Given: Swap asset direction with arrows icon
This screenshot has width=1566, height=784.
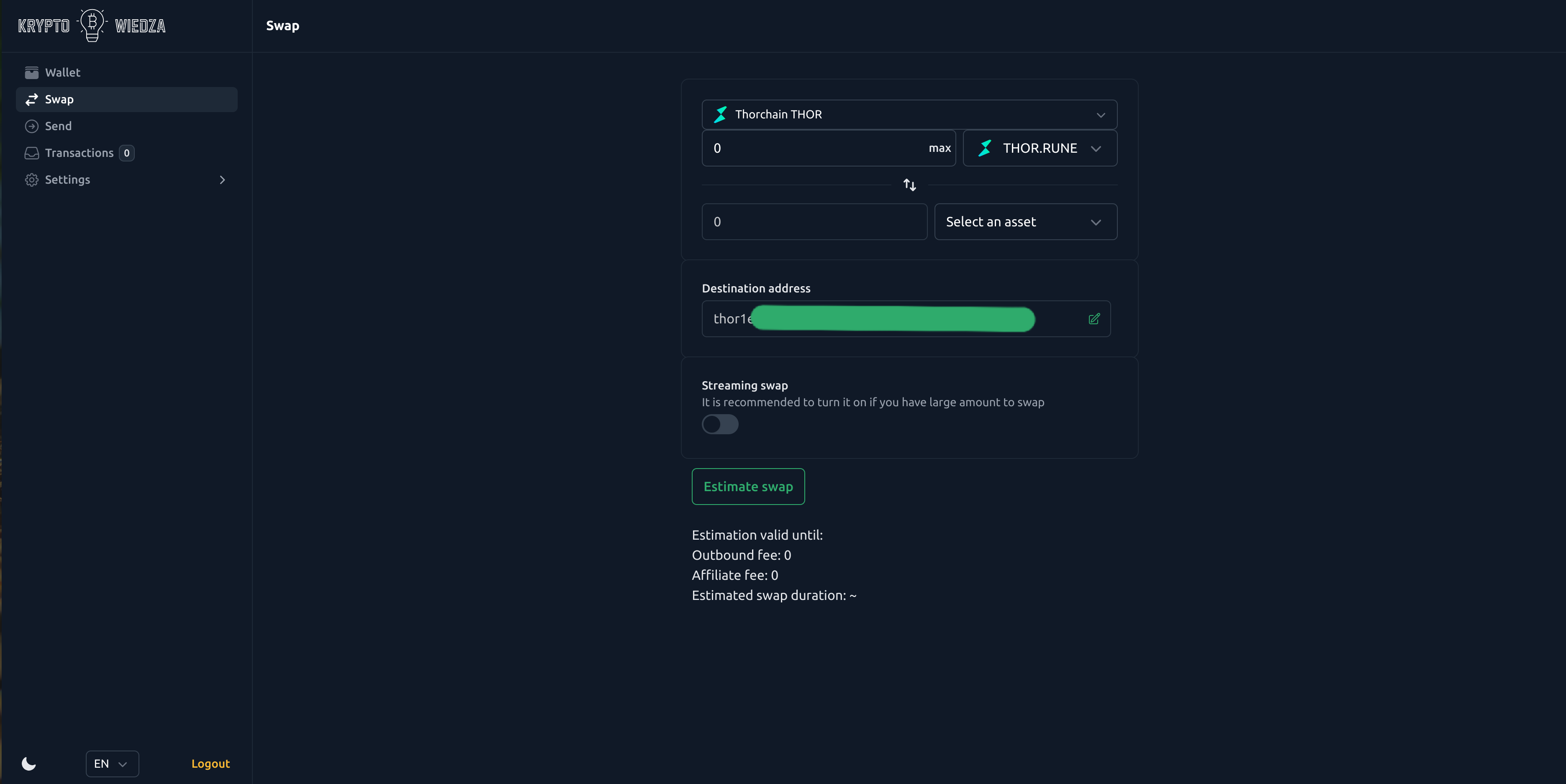Looking at the screenshot, I should (x=909, y=185).
